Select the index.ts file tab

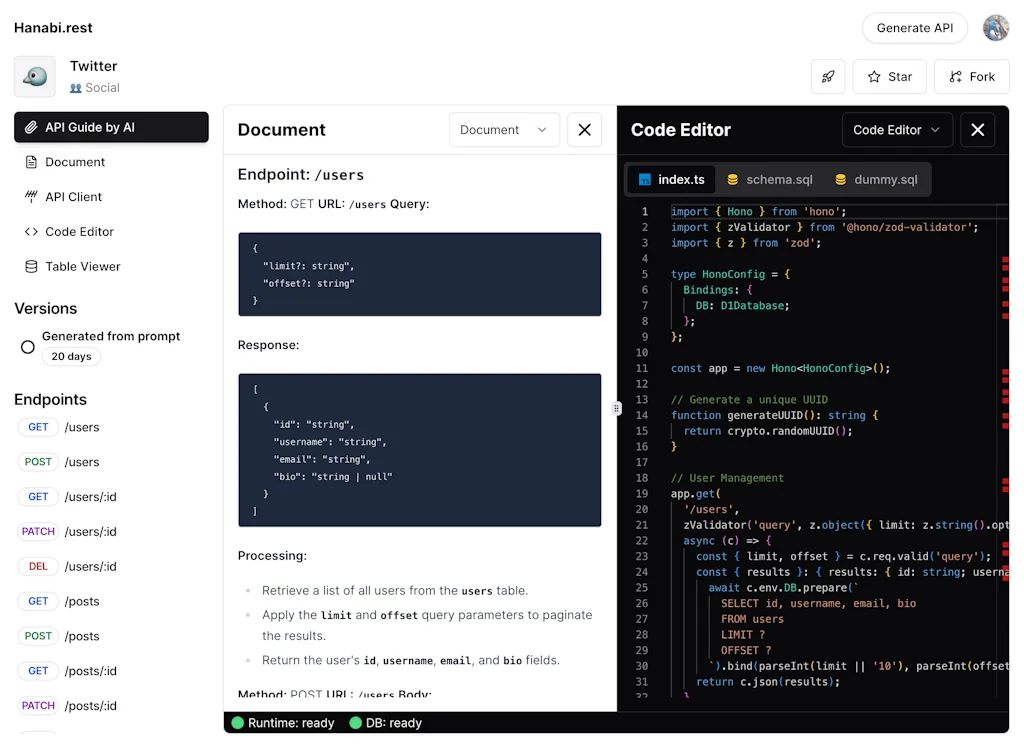[671, 180]
